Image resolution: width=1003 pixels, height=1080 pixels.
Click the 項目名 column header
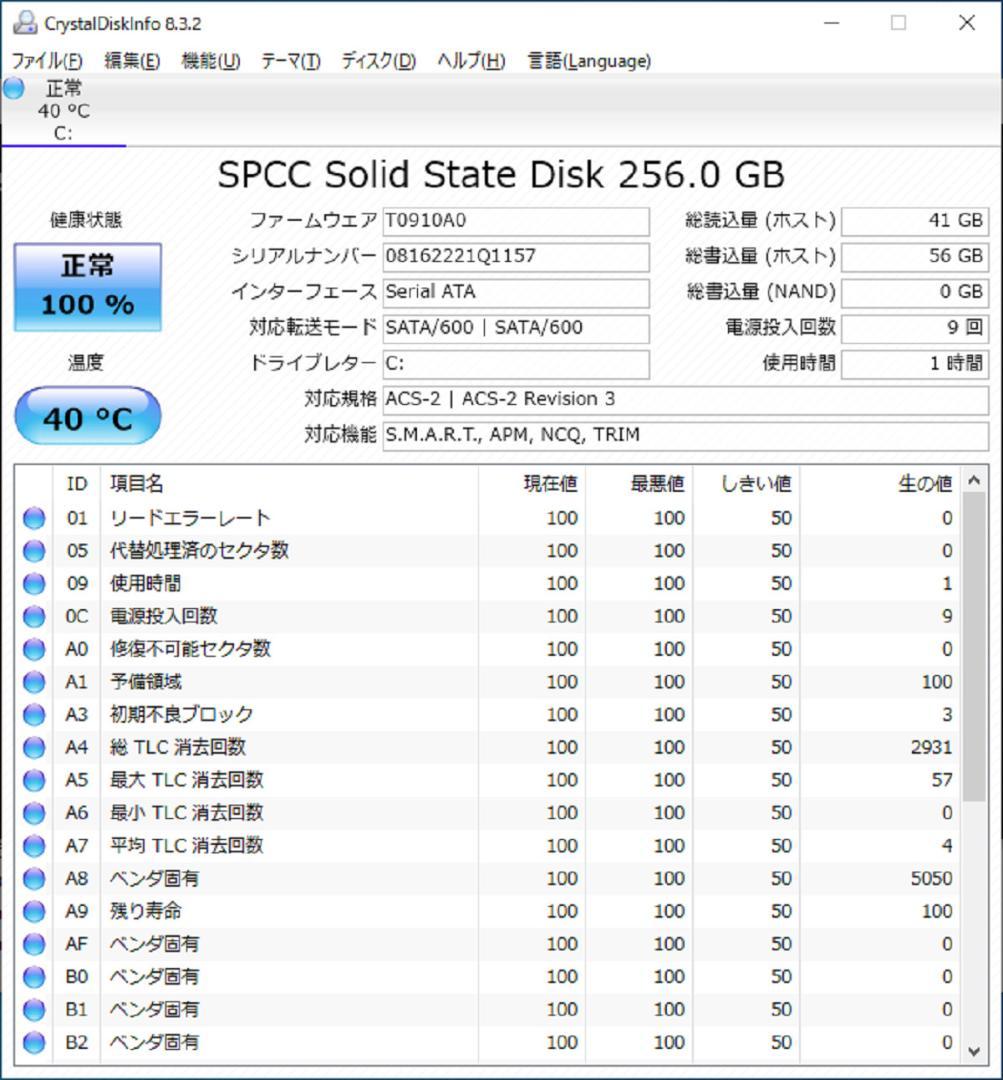click(289, 484)
